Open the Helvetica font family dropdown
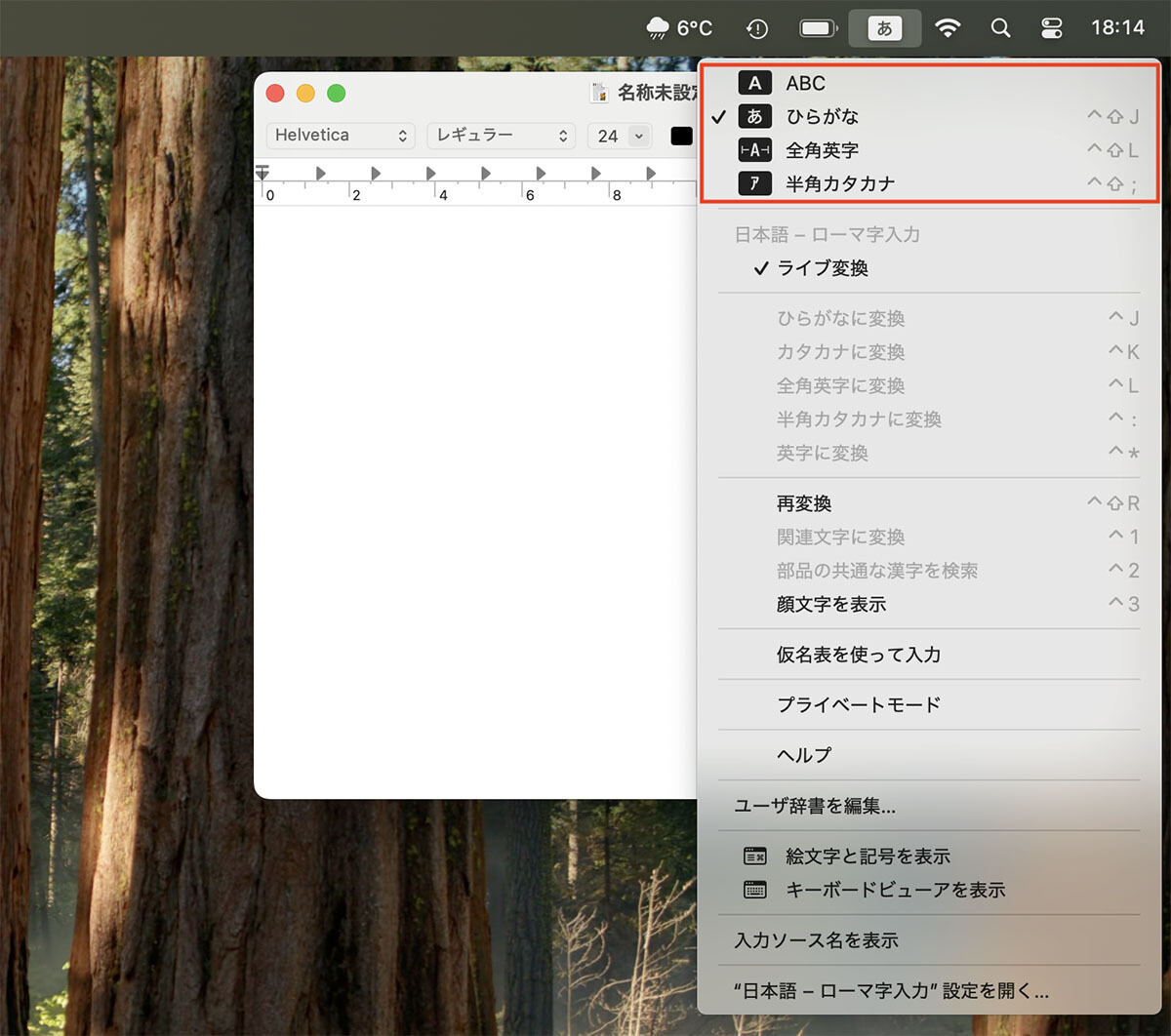The height and width of the screenshot is (1036, 1171). [341, 136]
